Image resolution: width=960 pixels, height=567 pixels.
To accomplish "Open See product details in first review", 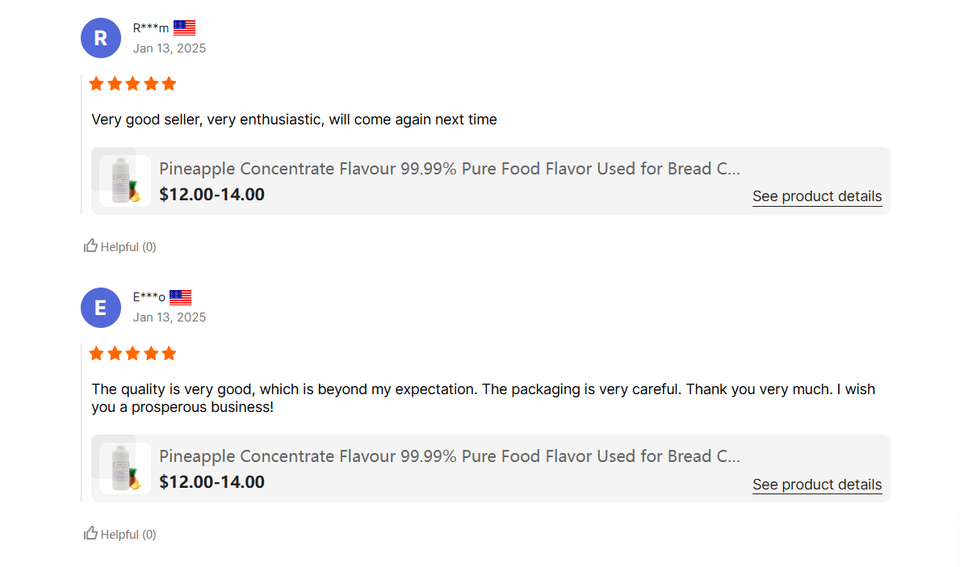I will [817, 196].
